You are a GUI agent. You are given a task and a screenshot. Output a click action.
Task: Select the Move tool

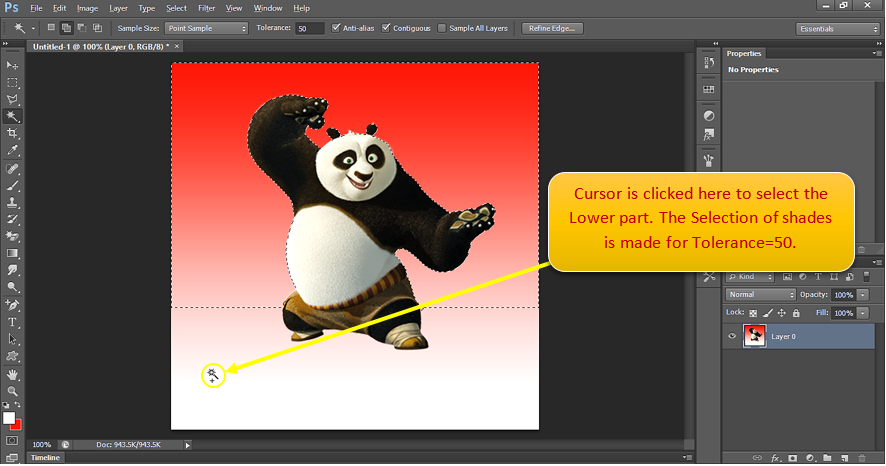tap(12, 66)
